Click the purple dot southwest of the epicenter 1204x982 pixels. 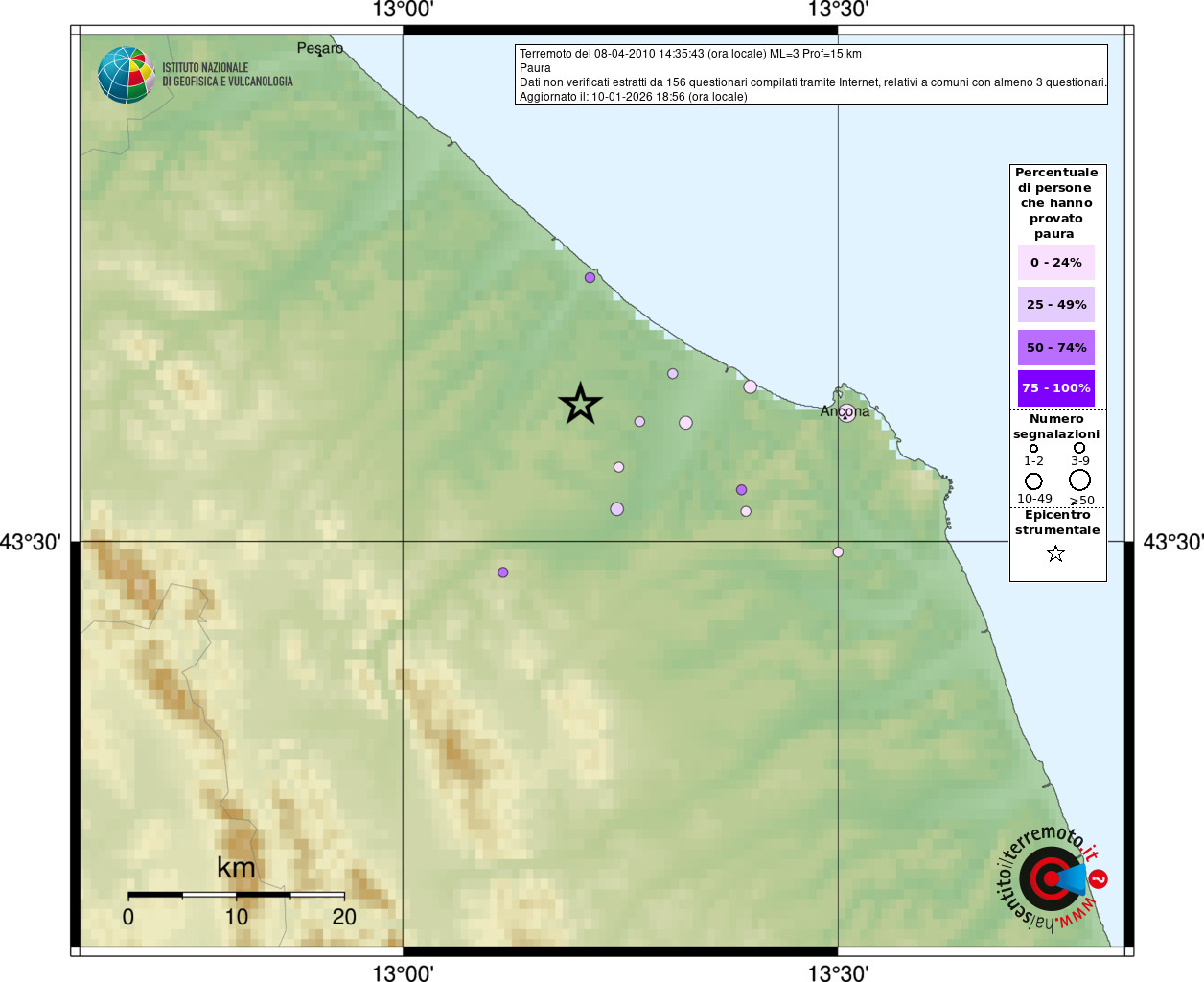pyautogui.click(x=502, y=573)
